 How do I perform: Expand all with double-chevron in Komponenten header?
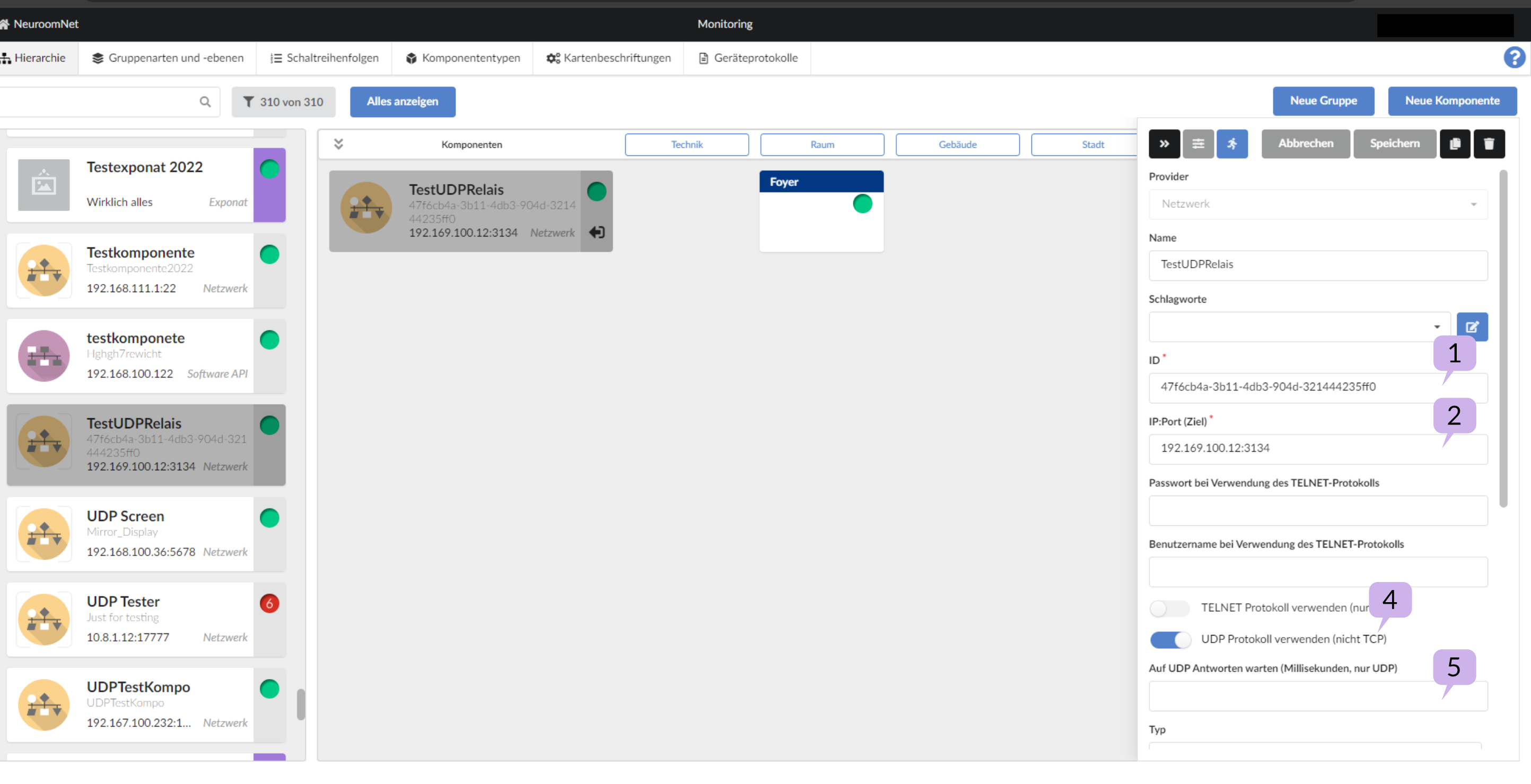coord(338,144)
